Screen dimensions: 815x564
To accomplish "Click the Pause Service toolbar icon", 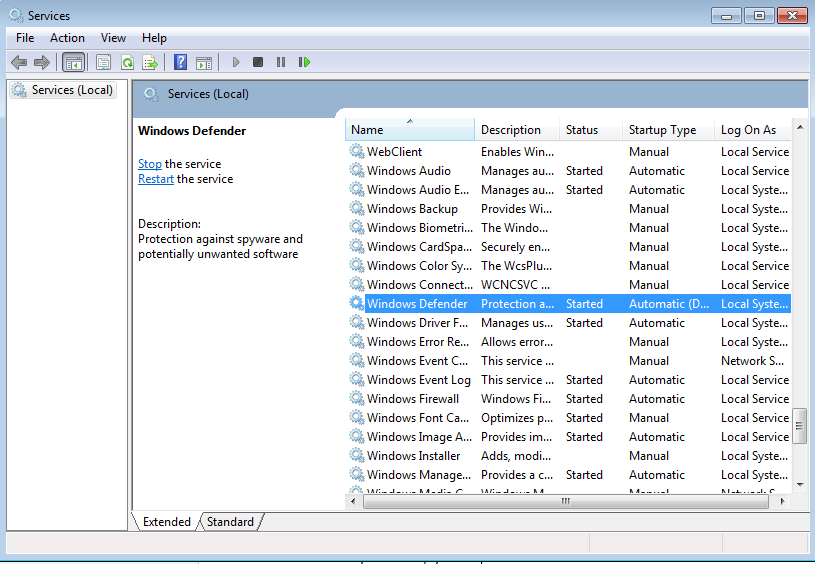I will click(x=281, y=62).
